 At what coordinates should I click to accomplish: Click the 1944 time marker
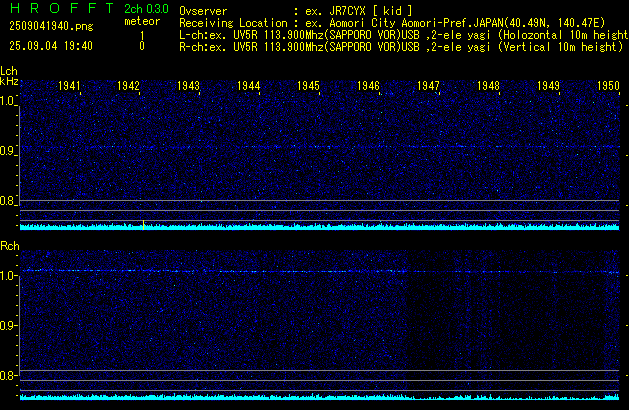[248, 86]
